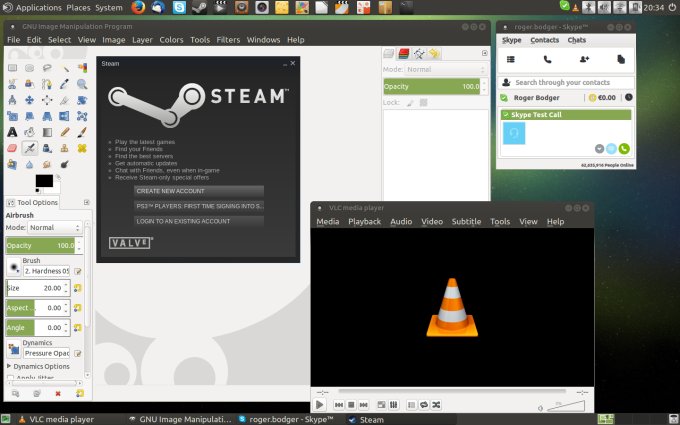Select GIMP's Airbrush tool
This screenshot has height=425, width=680.
click(29, 148)
